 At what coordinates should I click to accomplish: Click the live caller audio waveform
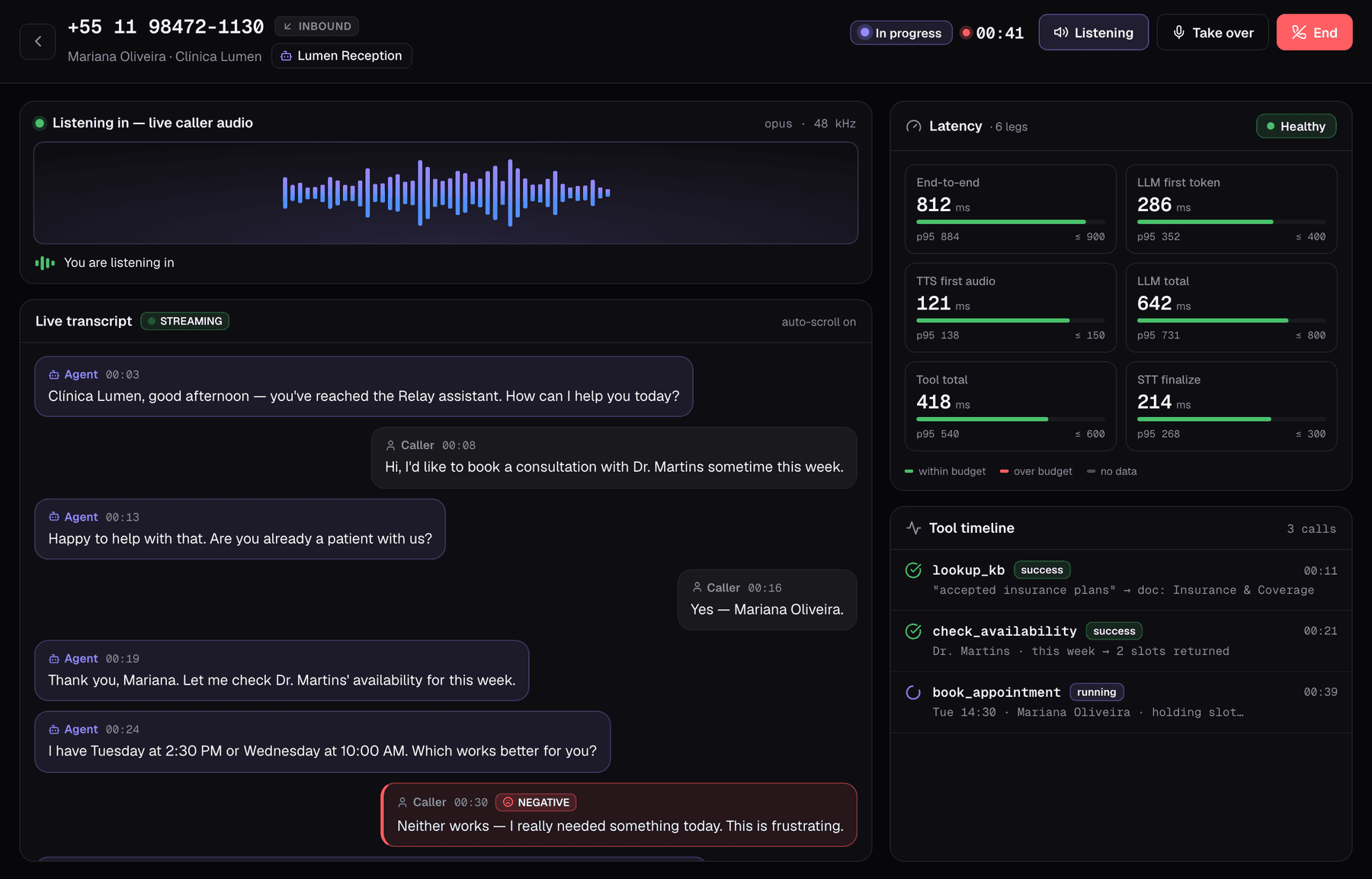tap(446, 193)
